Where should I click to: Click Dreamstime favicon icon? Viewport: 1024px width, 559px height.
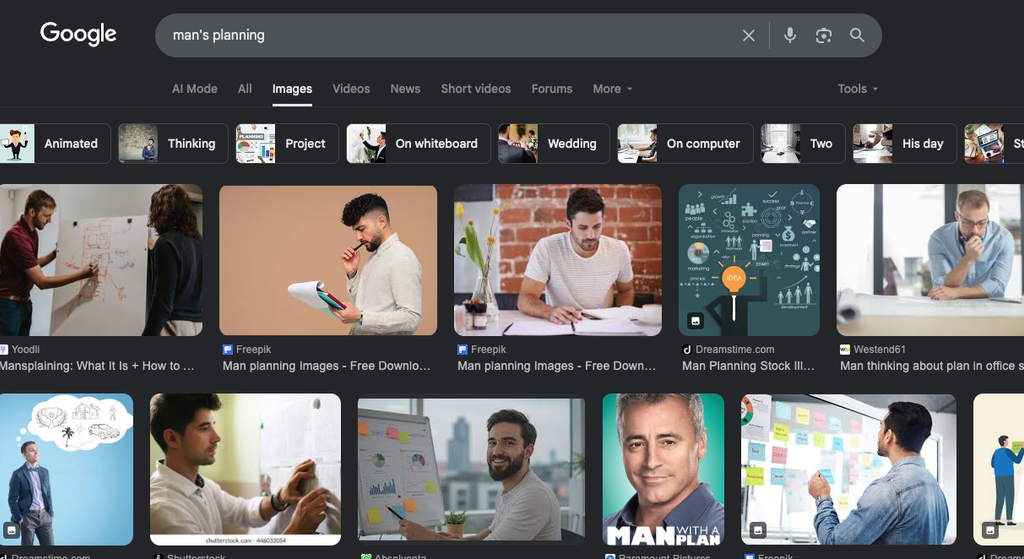[687, 349]
